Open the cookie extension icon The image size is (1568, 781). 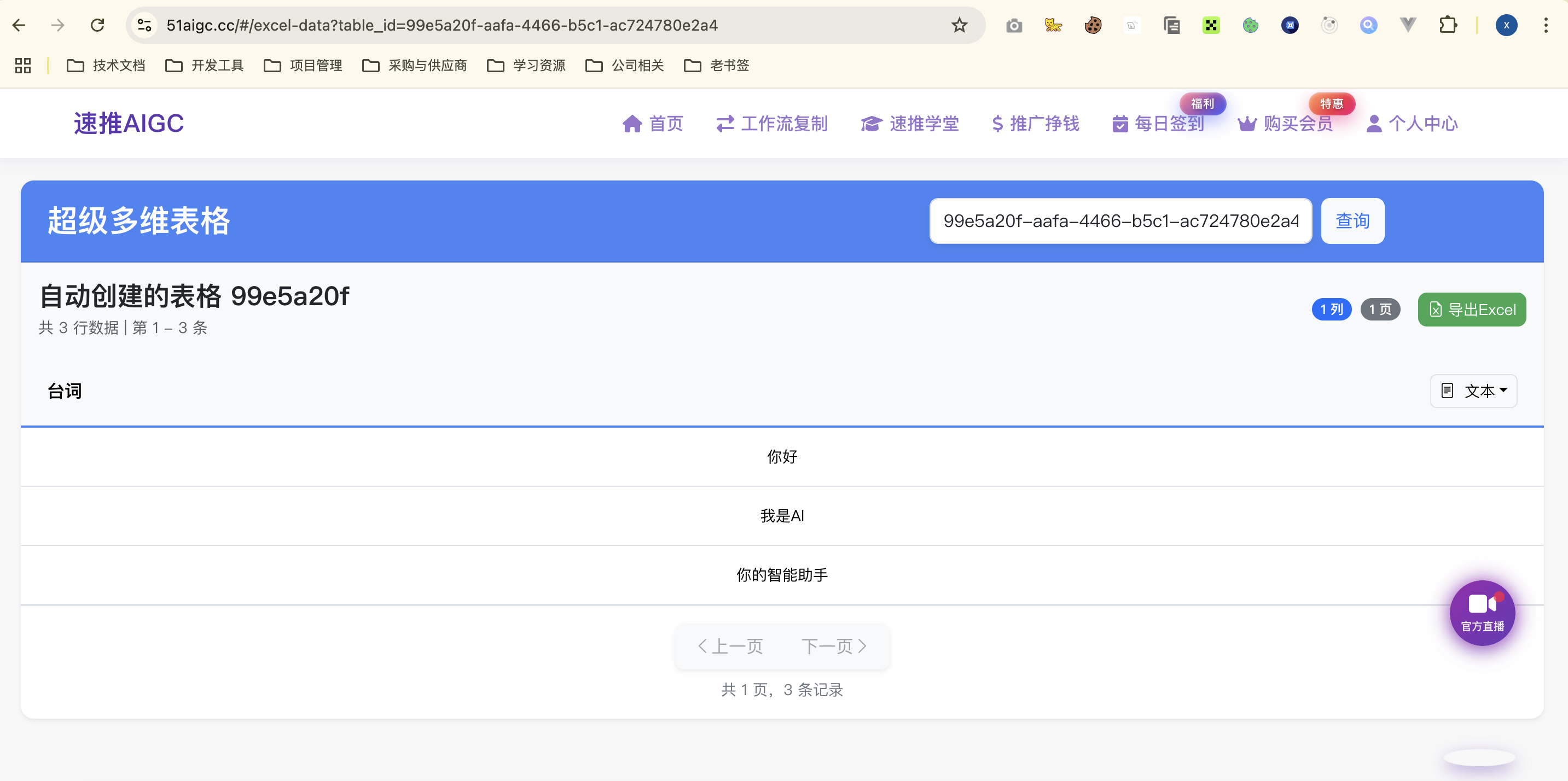1093,25
